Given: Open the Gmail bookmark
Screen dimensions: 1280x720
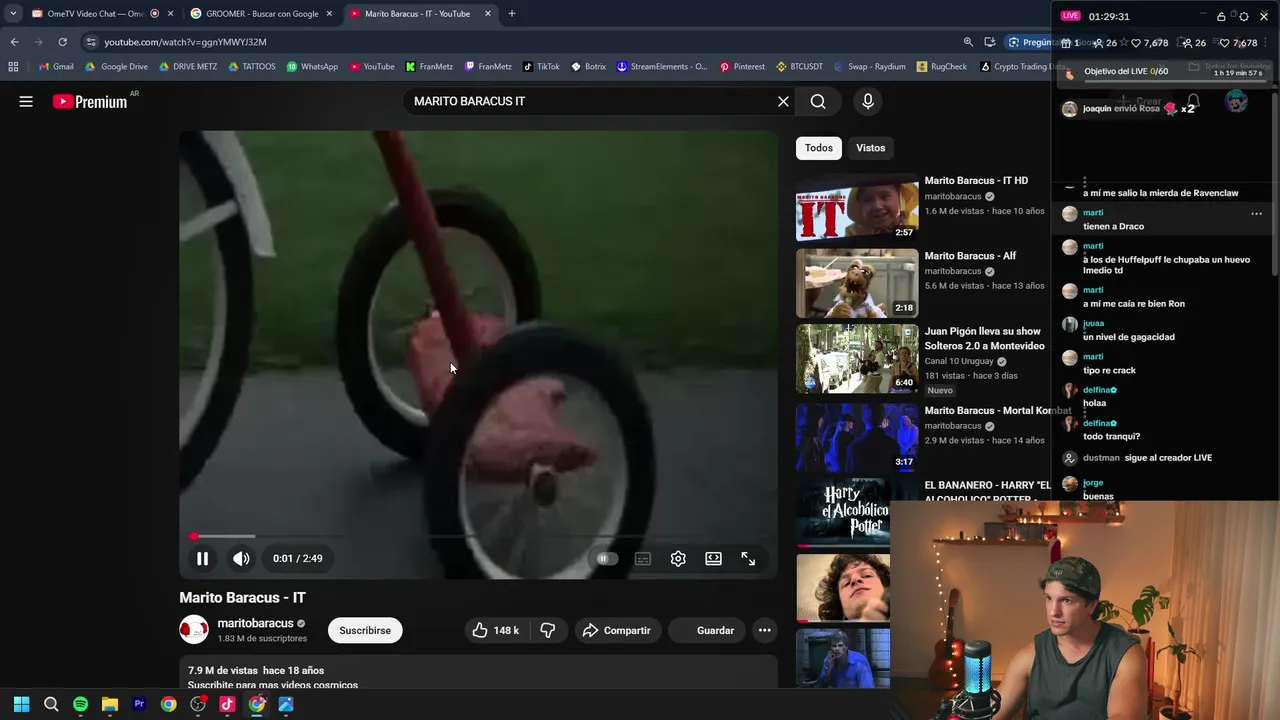Looking at the screenshot, I should click(x=56, y=67).
